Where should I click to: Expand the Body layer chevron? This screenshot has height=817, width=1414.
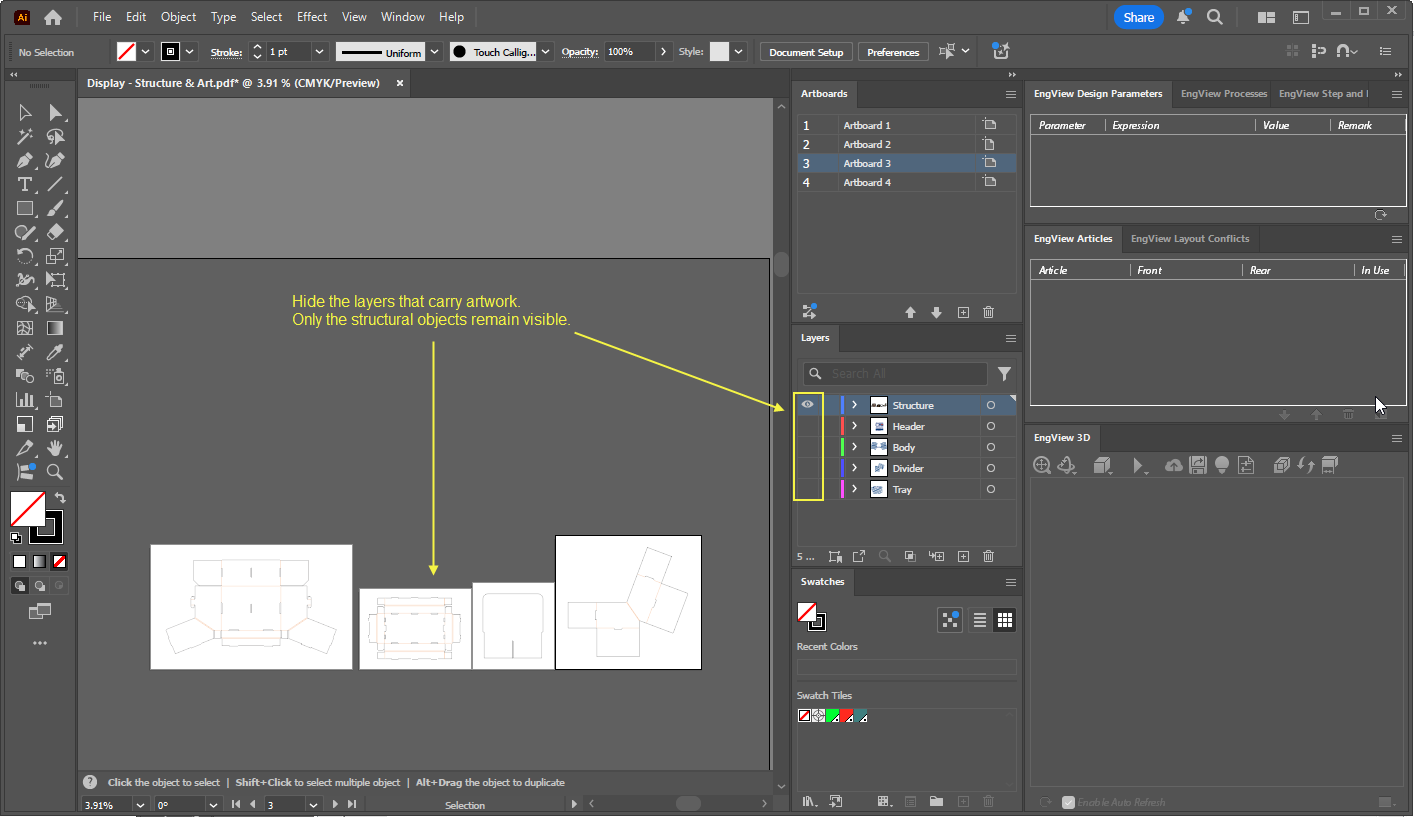click(854, 447)
